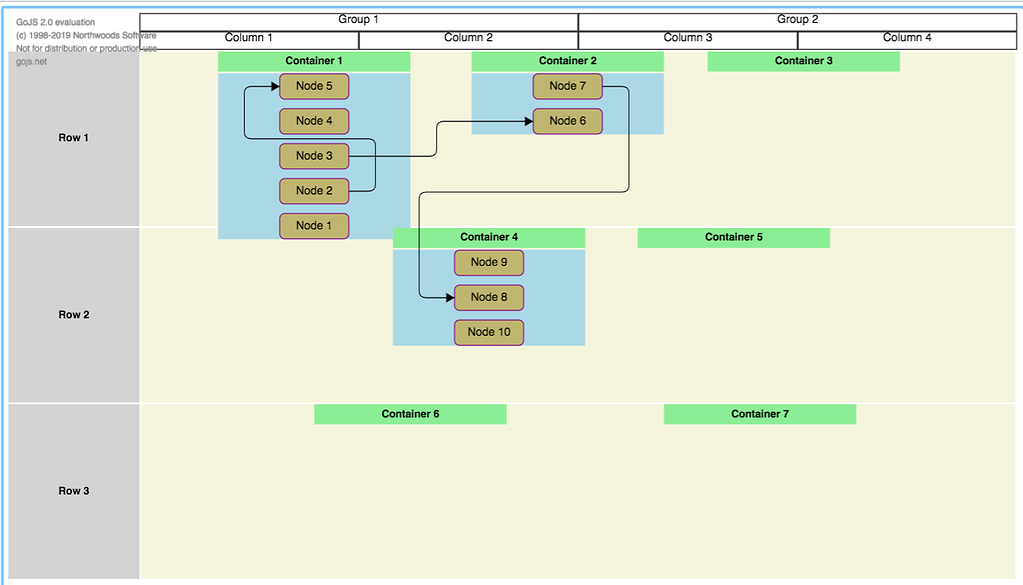The width and height of the screenshot is (1023, 585).
Task: Select Node 7 in Container 2
Action: click(567, 86)
